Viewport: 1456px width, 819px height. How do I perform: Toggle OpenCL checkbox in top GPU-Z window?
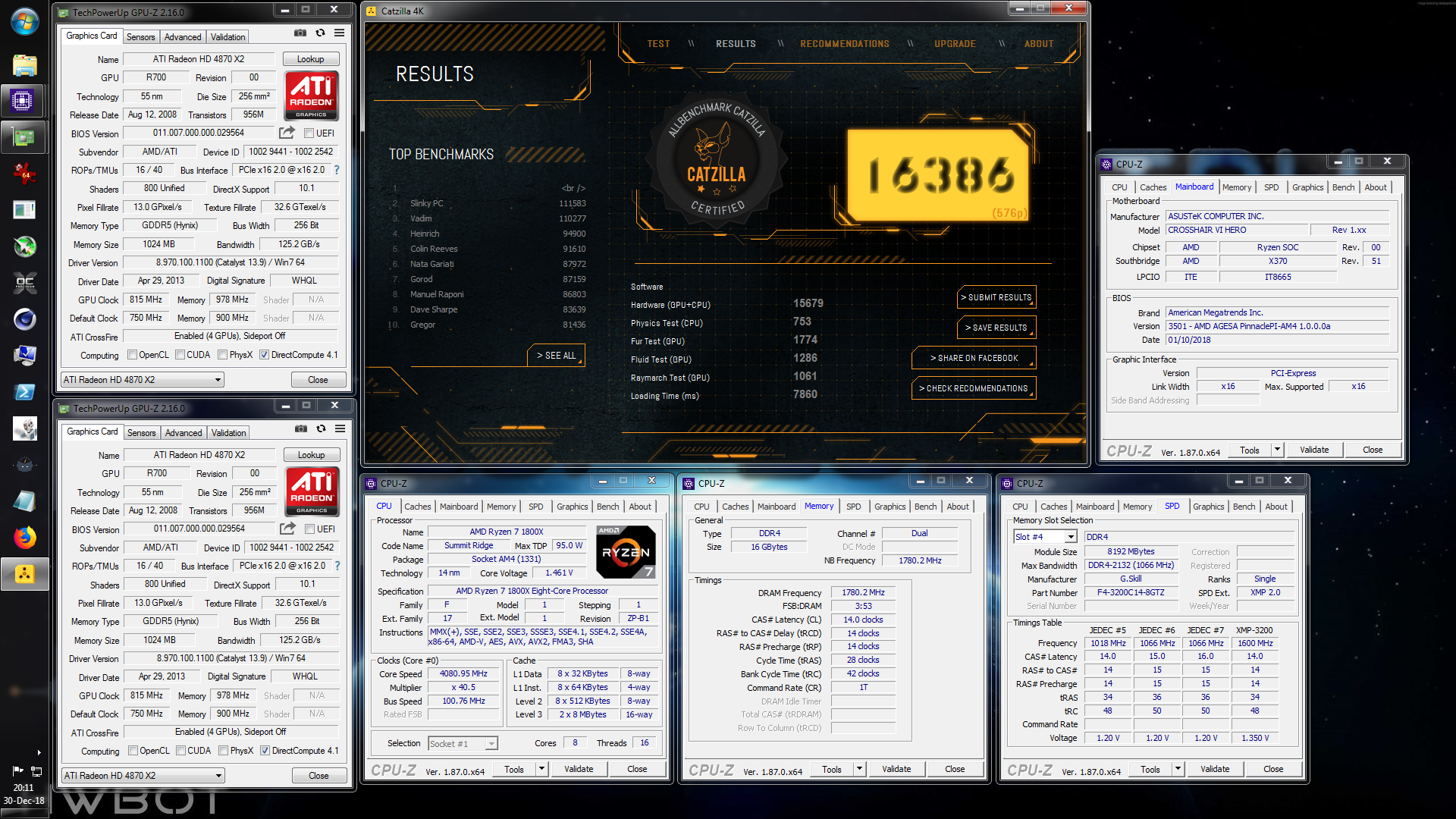[x=132, y=355]
